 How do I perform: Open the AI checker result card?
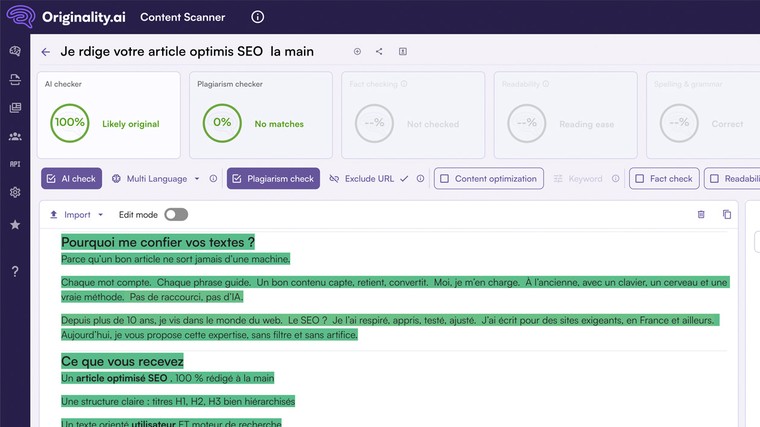coord(109,115)
